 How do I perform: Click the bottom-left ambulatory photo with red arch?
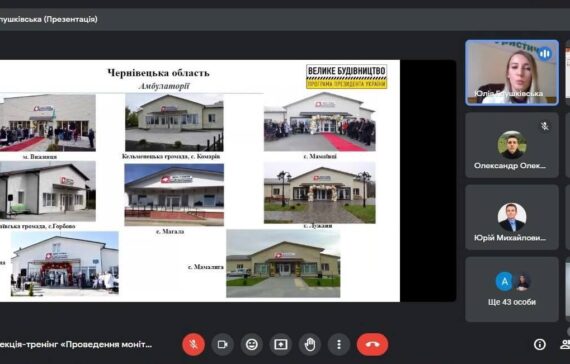coord(64,263)
